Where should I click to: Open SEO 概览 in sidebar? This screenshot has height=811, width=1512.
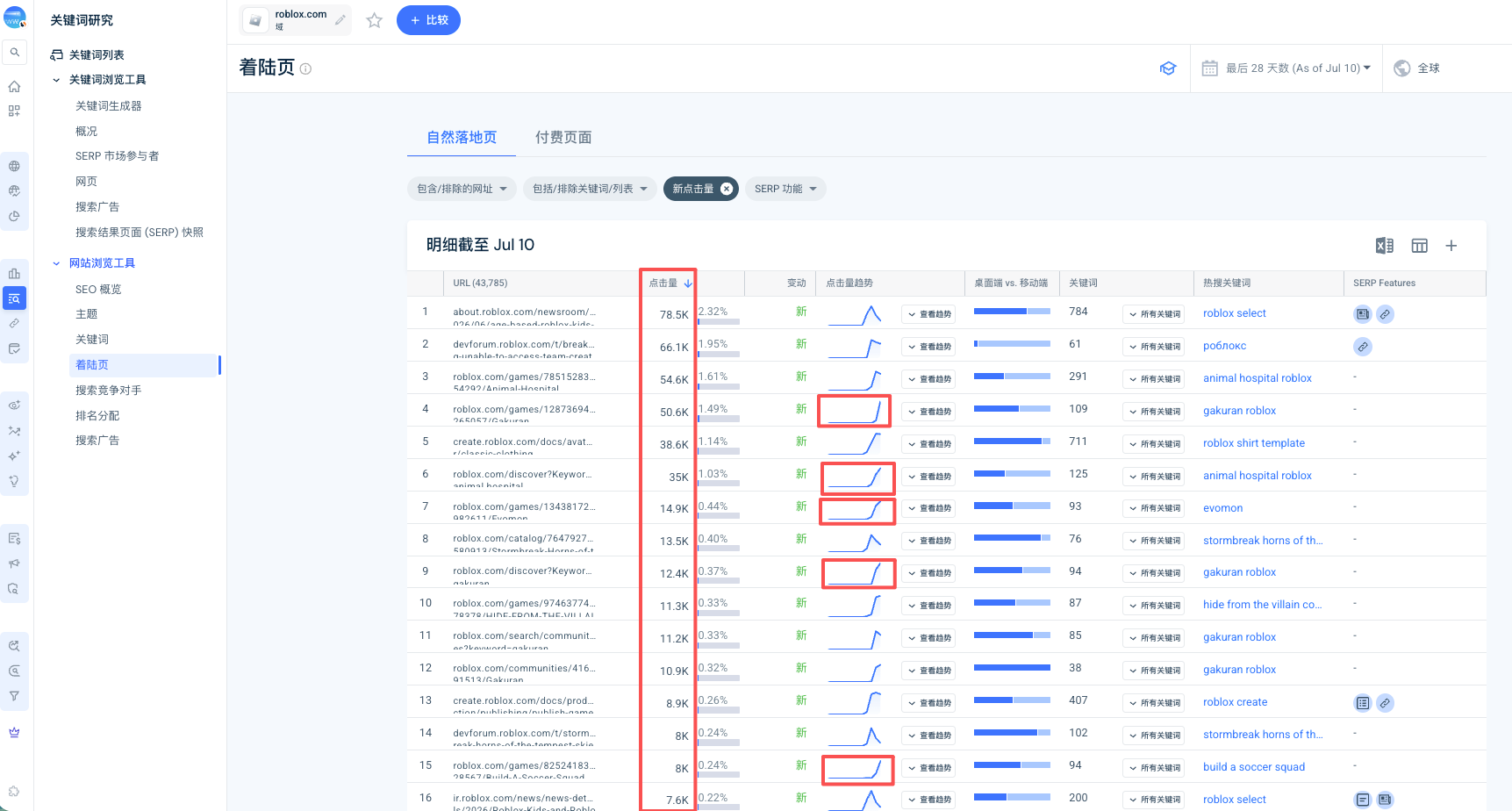98,290
